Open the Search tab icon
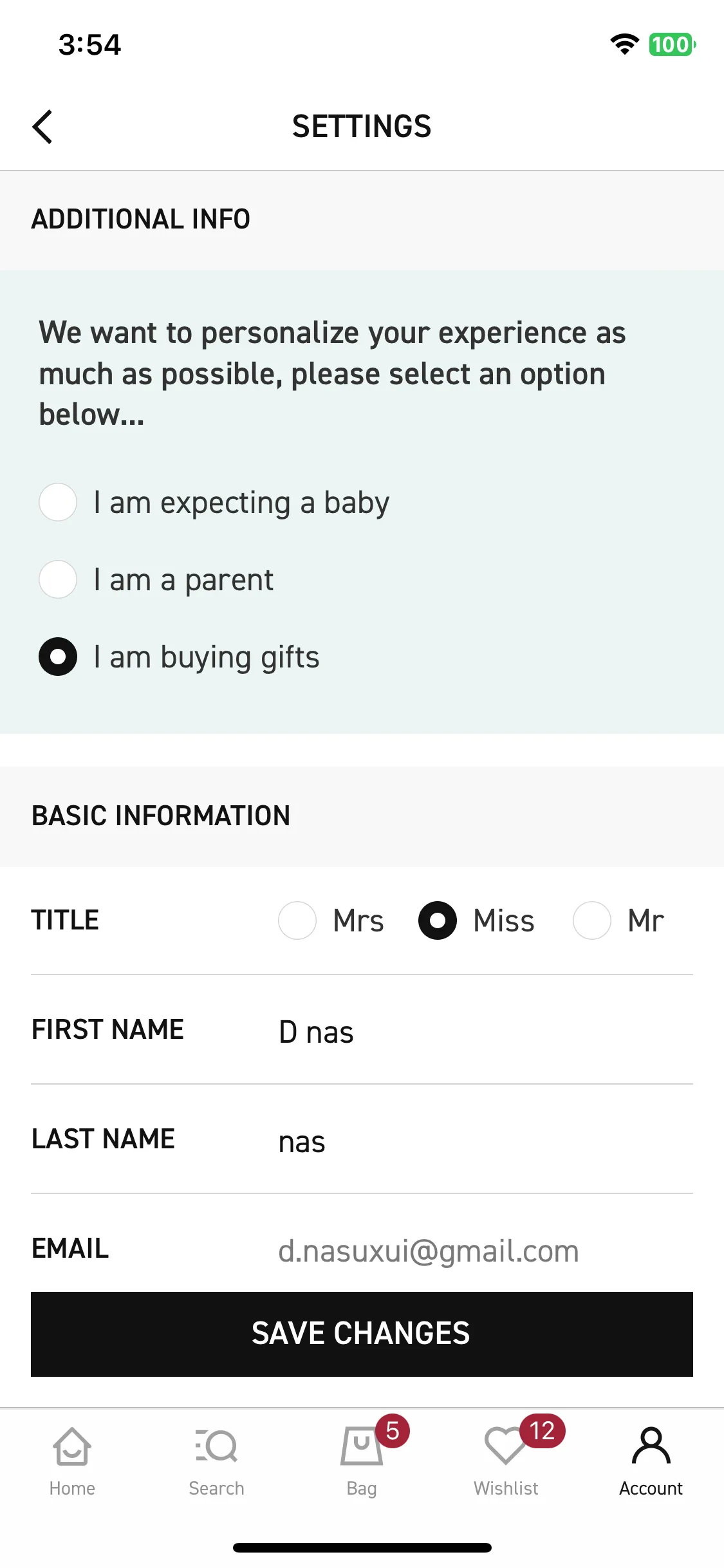Viewport: 724px width, 1568px height. pyautogui.click(x=216, y=1447)
